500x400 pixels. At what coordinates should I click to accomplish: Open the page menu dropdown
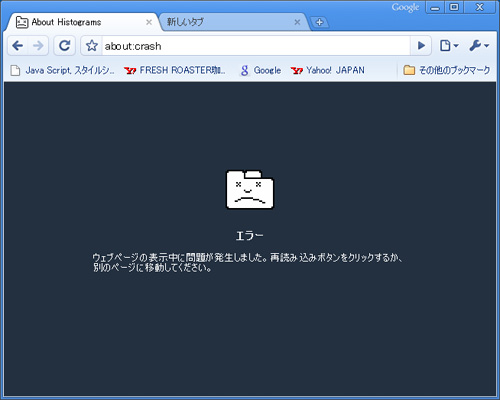coord(449,46)
